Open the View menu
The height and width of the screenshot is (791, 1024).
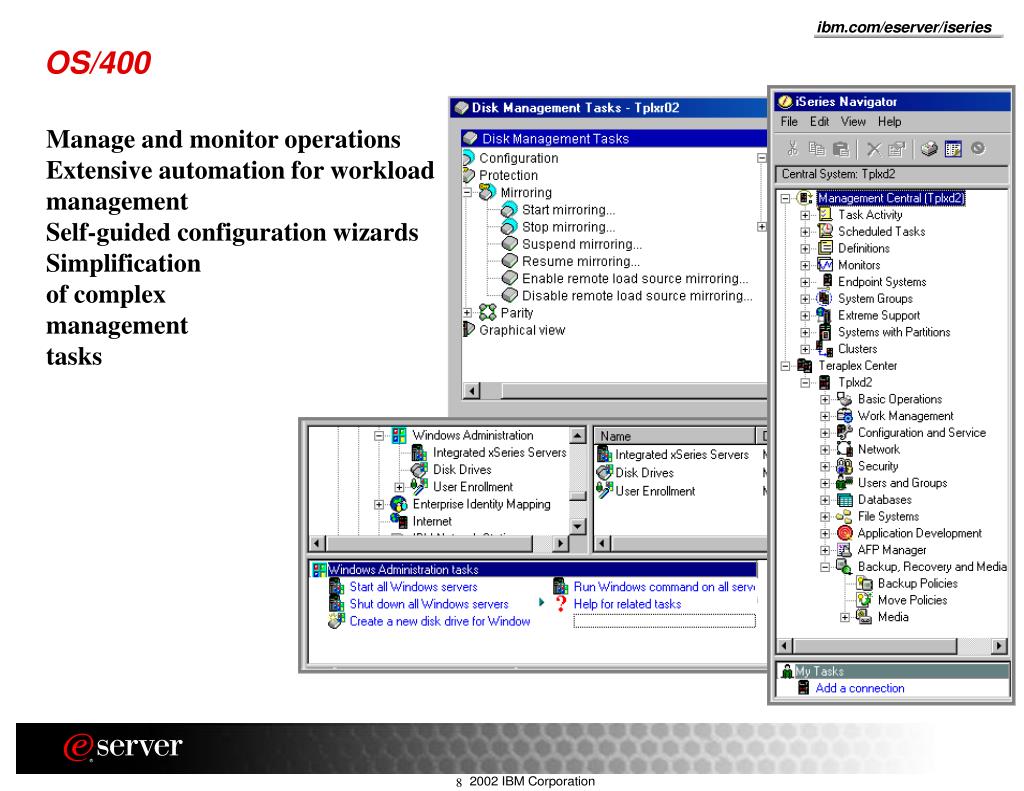click(853, 121)
